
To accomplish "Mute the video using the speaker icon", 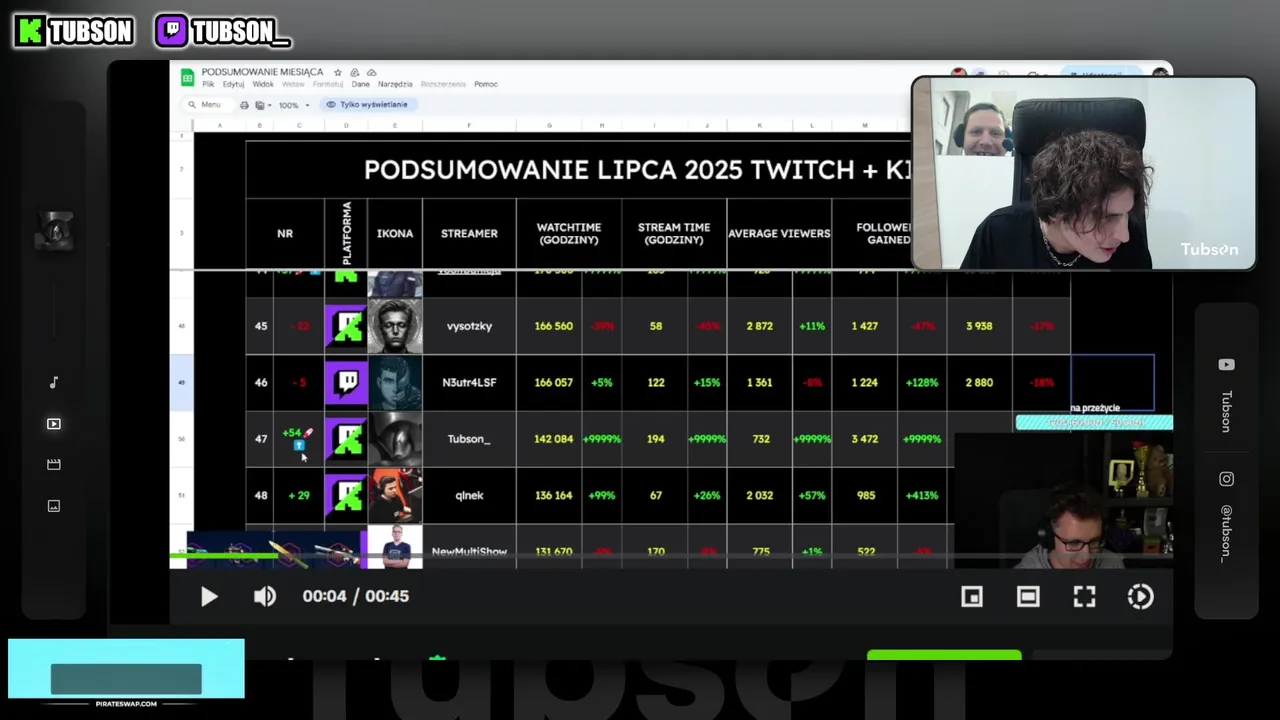I will tap(264, 597).
